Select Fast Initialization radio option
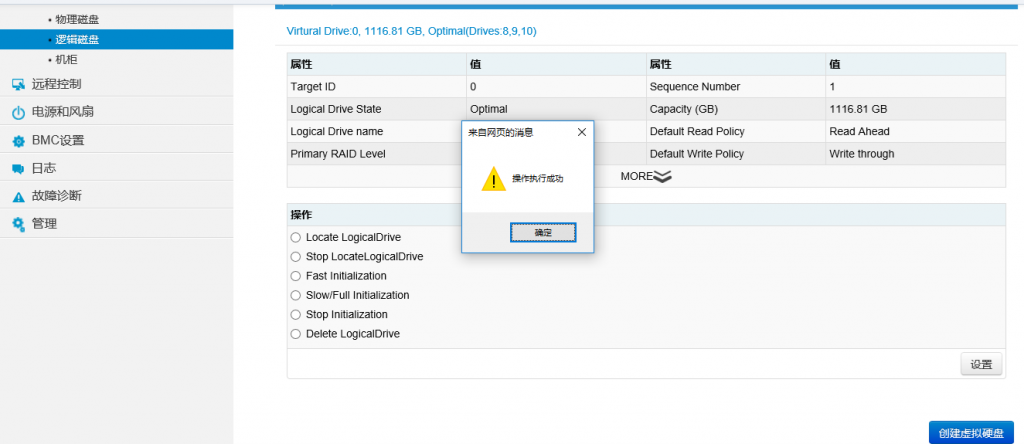Screen dimensions: 1024x444 point(295,276)
